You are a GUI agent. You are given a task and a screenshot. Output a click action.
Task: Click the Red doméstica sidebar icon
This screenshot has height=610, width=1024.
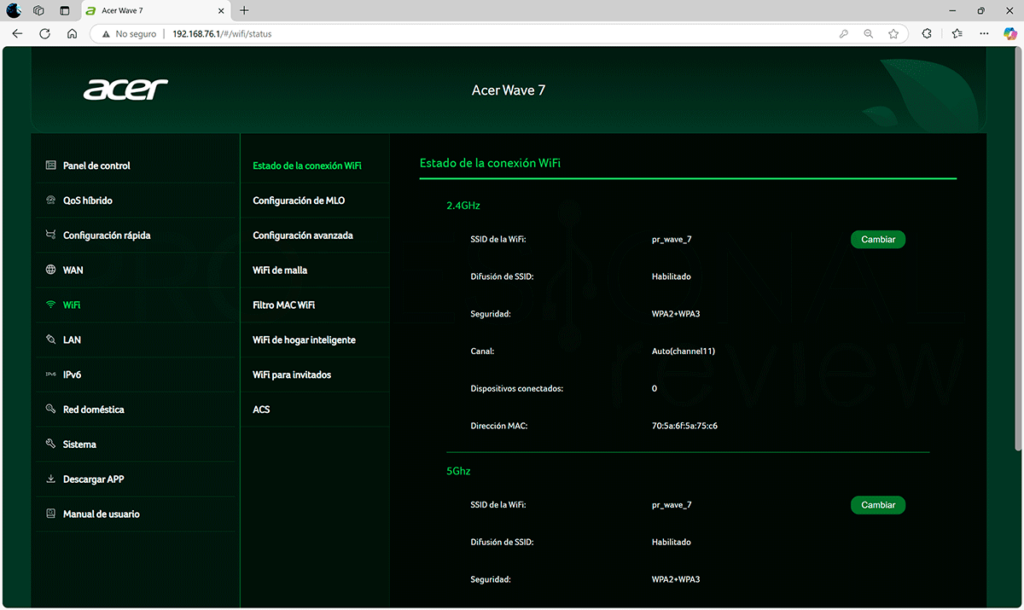coord(50,409)
